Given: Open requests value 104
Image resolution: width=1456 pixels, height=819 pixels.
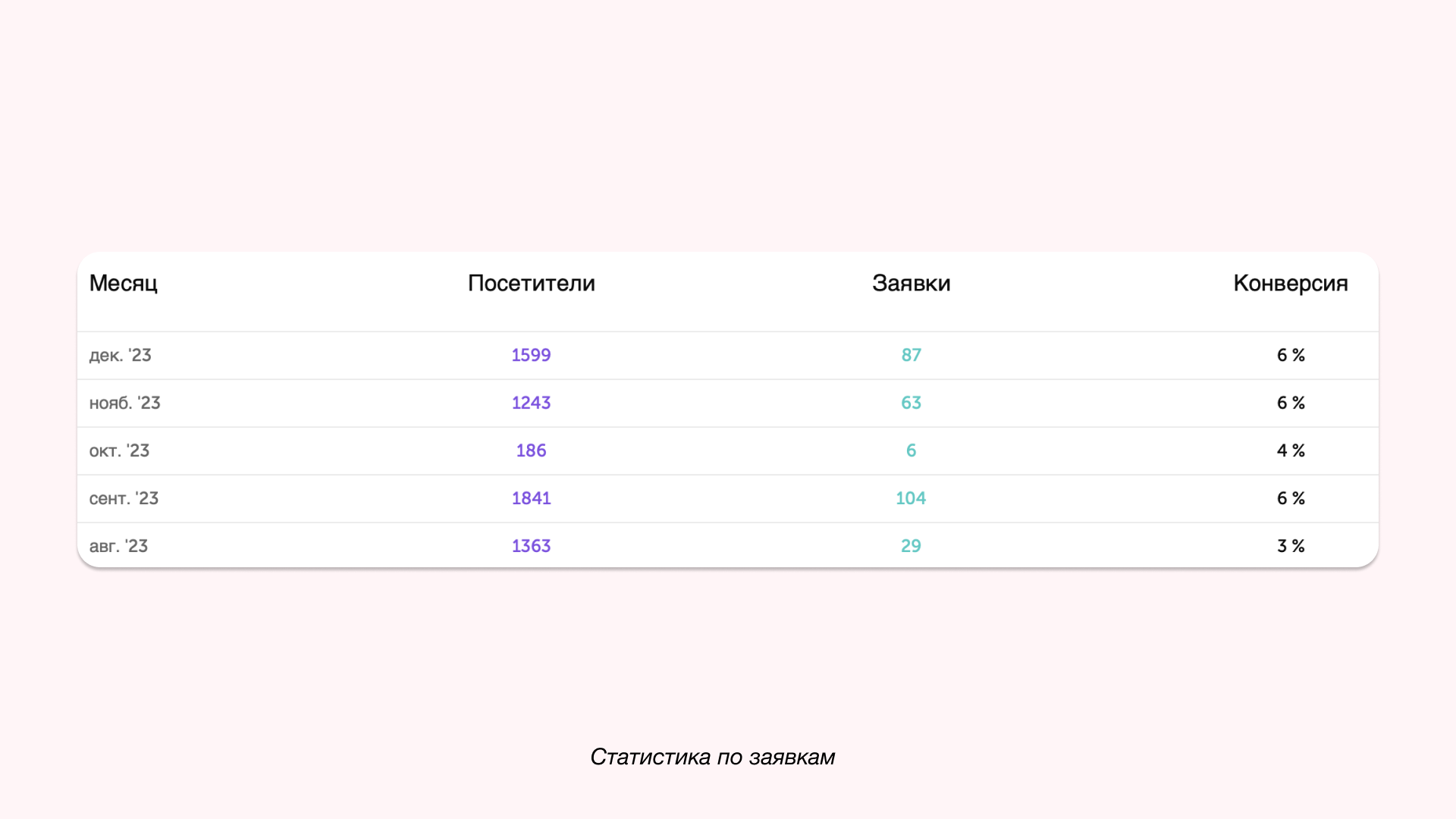Looking at the screenshot, I should 911,499.
